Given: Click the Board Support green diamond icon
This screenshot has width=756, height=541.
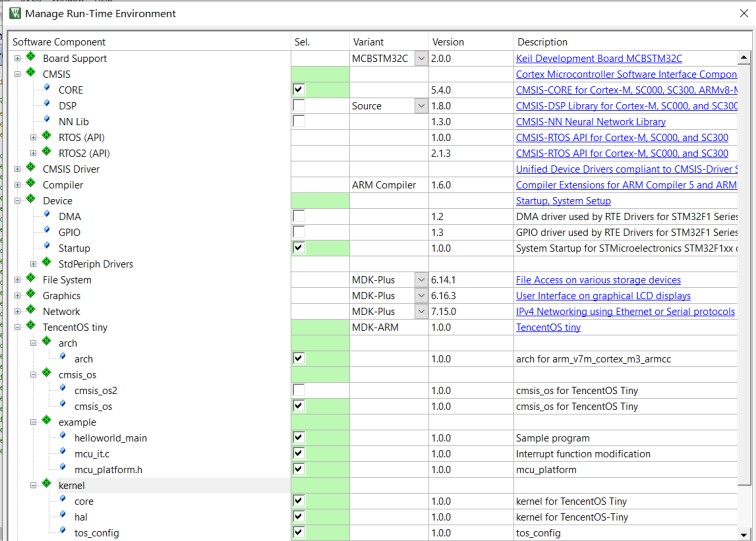Looking at the screenshot, I should click(x=31, y=57).
